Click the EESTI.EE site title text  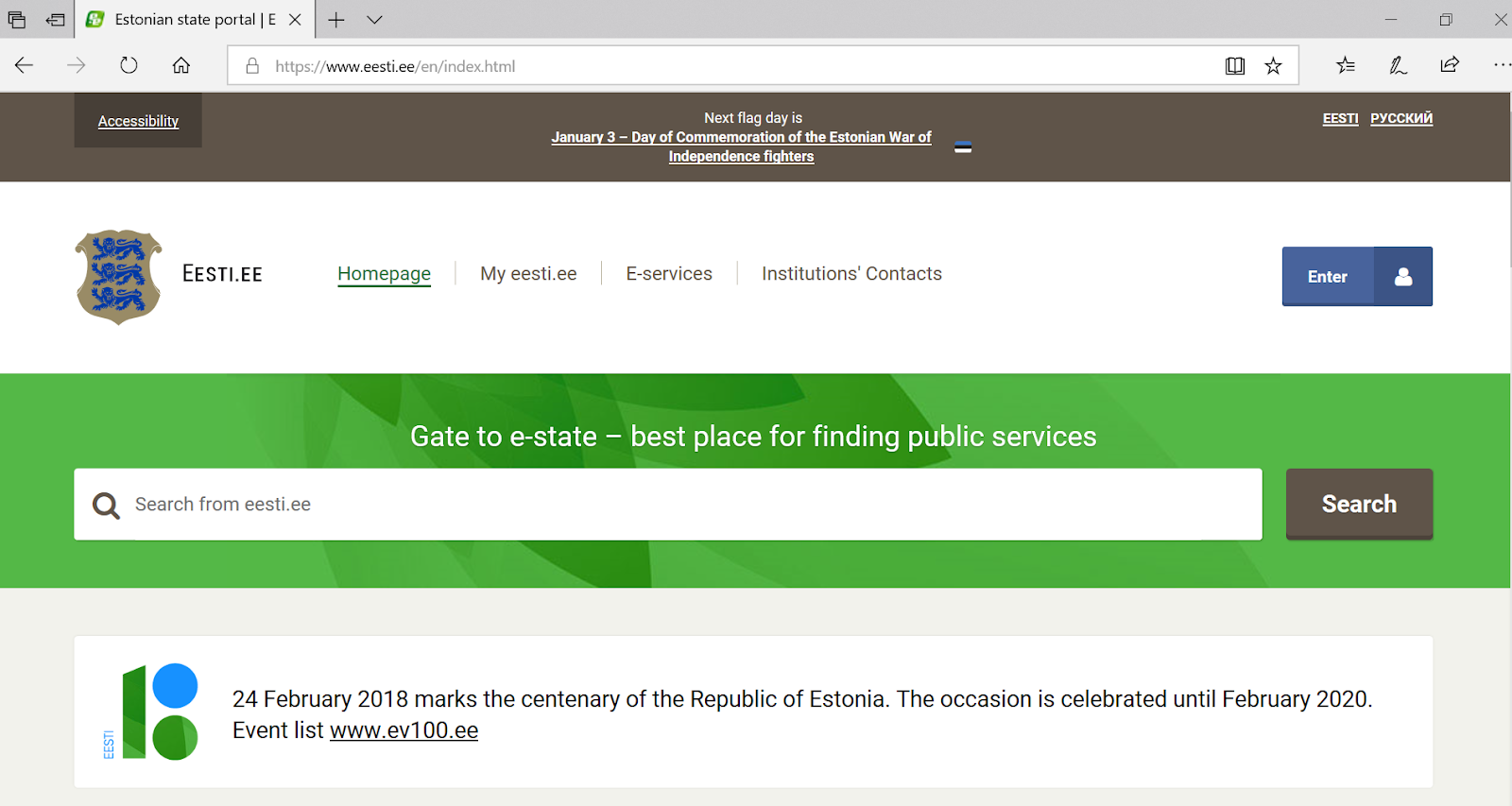click(222, 274)
